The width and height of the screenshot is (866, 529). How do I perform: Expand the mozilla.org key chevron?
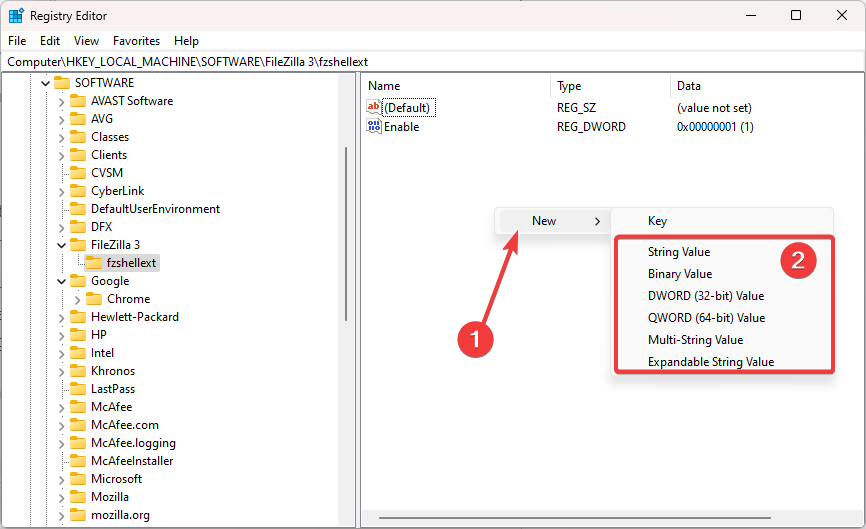(x=61, y=516)
